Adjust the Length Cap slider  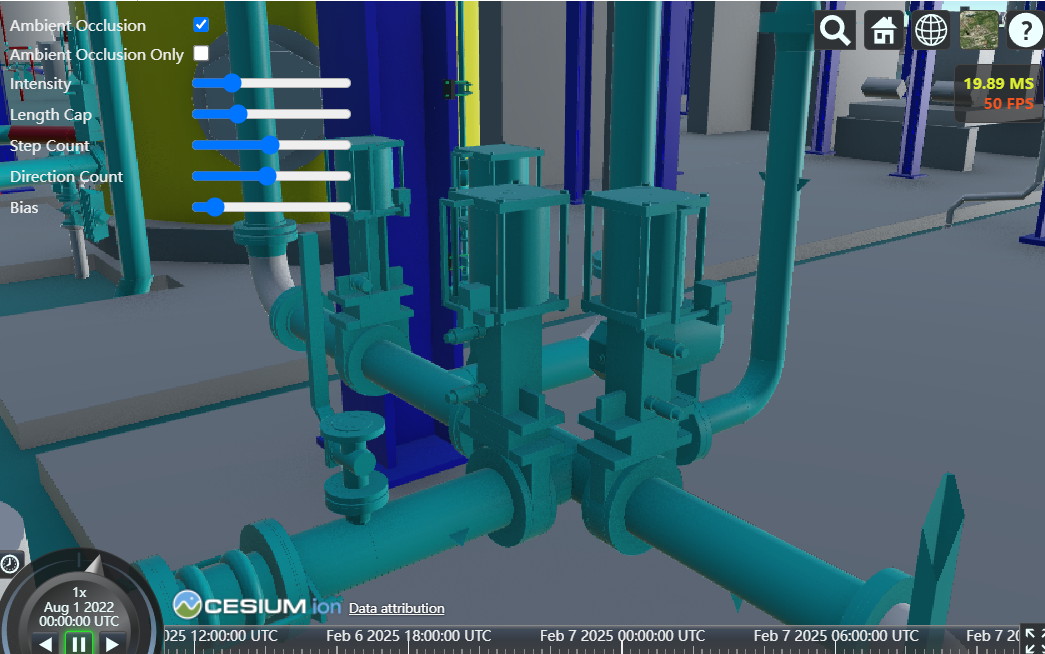coord(271,114)
